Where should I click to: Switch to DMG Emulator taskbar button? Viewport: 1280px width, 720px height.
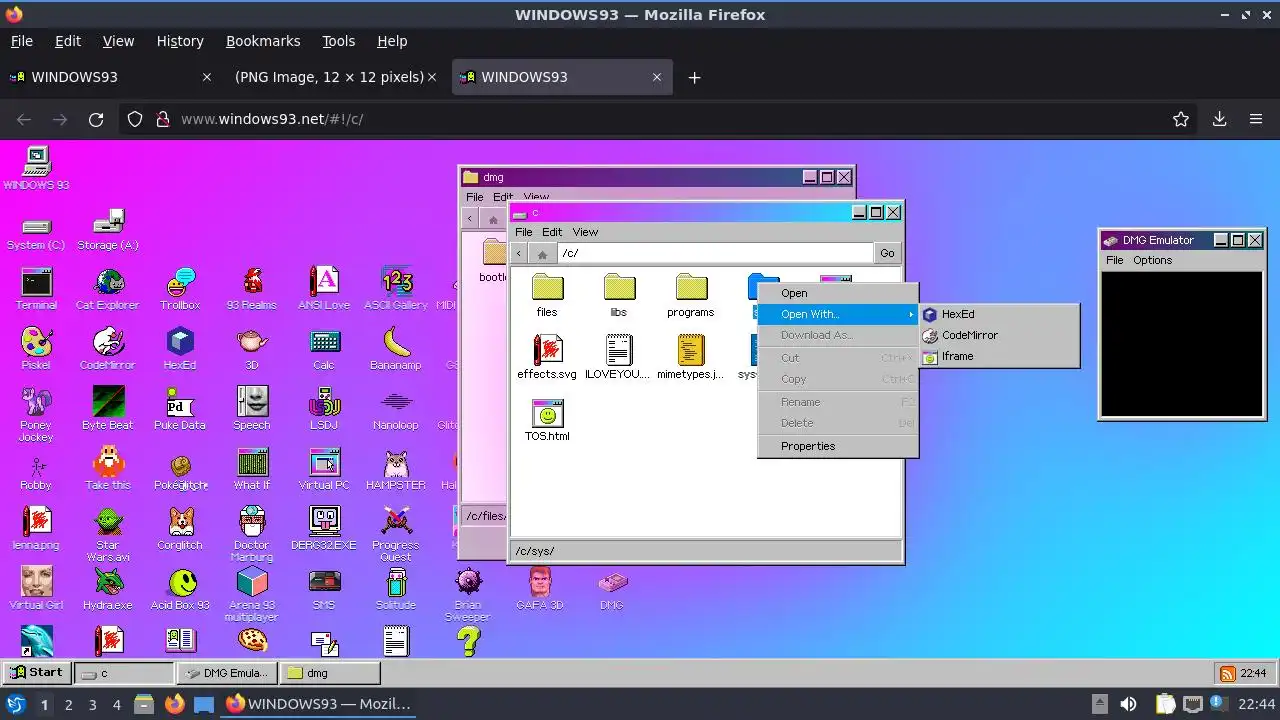pos(227,673)
